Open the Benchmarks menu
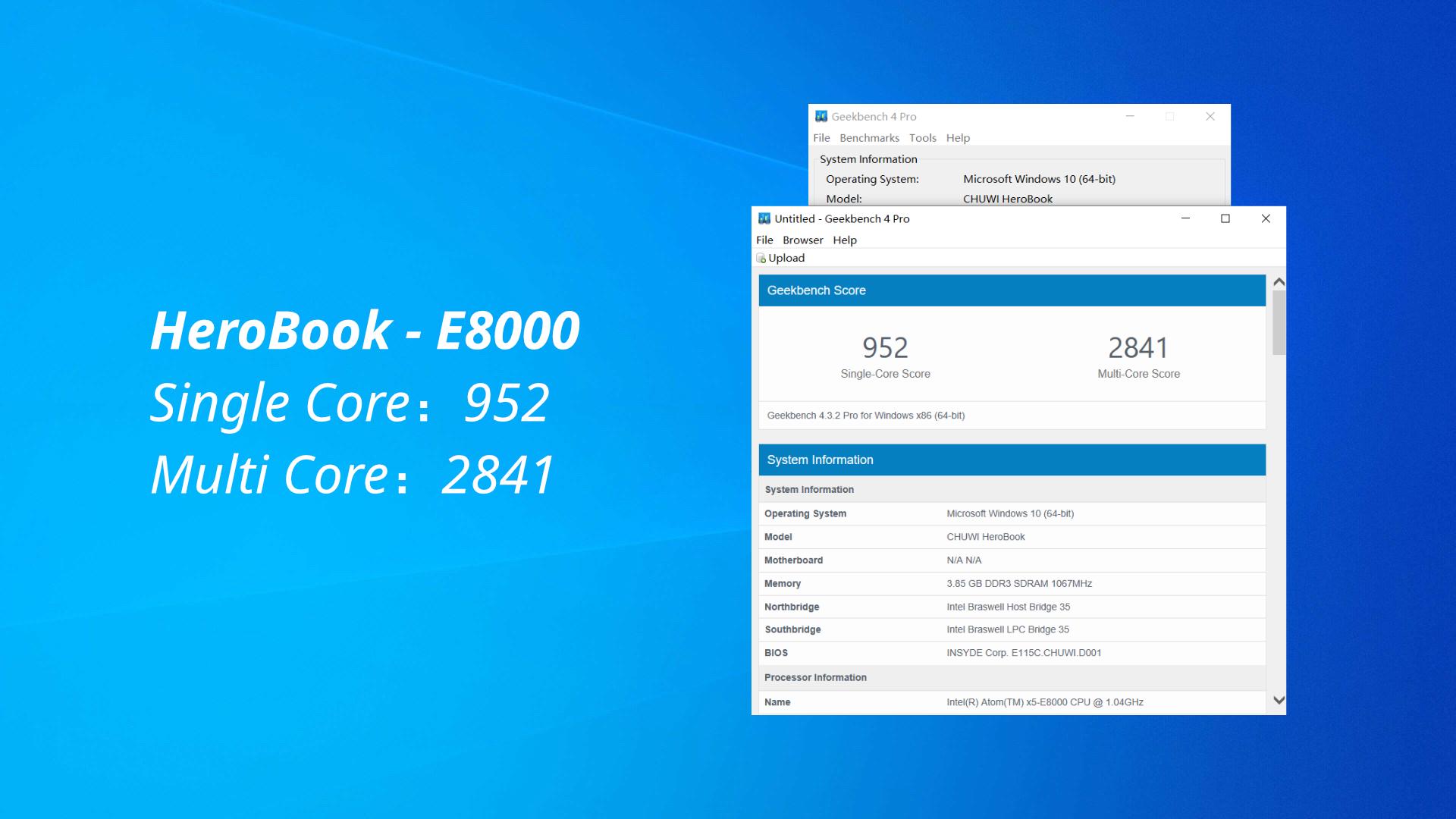This screenshot has width=1456, height=819. (x=869, y=138)
